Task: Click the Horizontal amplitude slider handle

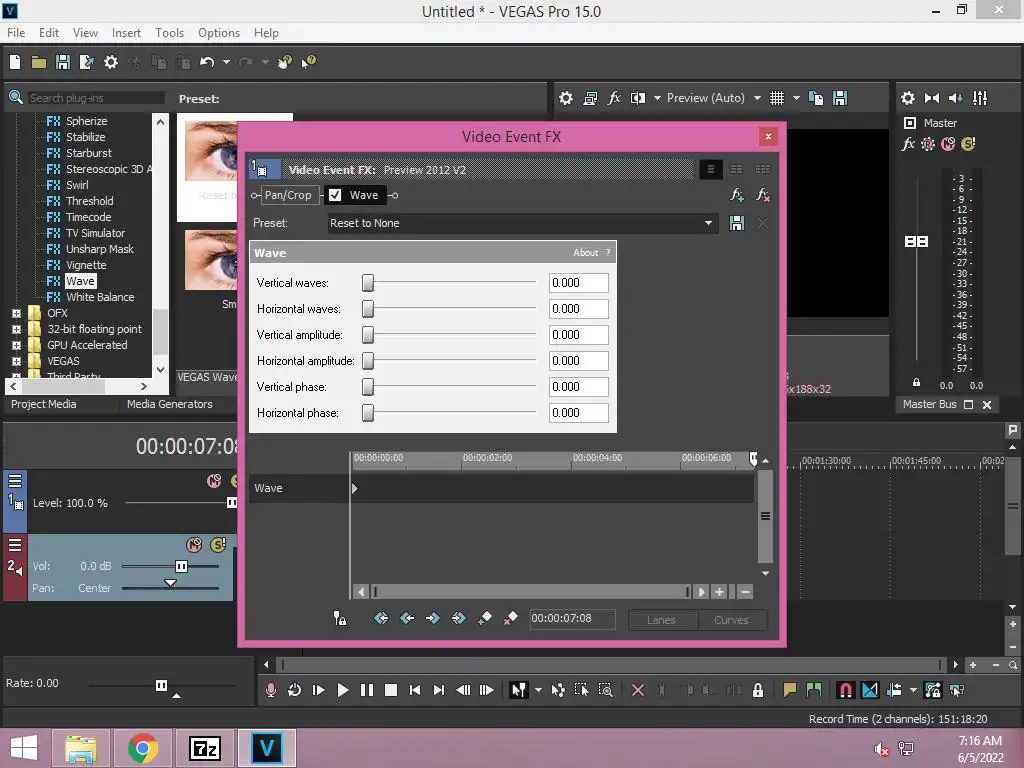Action: click(368, 360)
